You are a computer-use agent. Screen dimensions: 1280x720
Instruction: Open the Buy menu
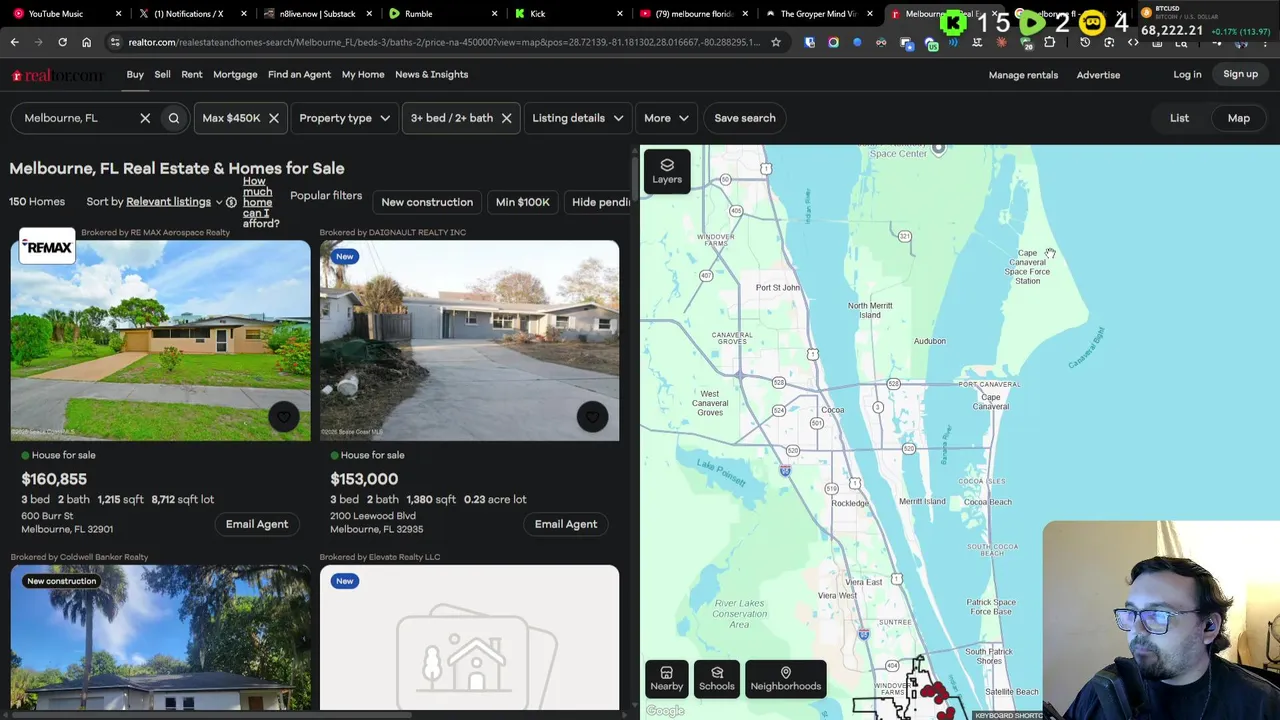(x=135, y=75)
